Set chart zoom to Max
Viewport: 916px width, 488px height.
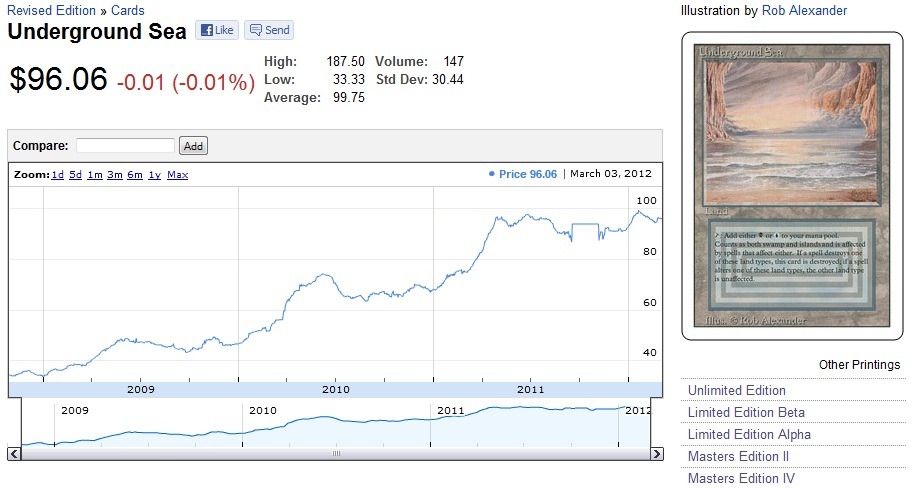[x=177, y=175]
